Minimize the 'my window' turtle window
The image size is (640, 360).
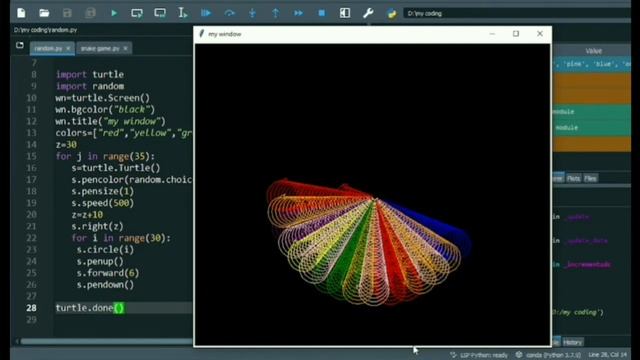pyautogui.click(x=492, y=34)
